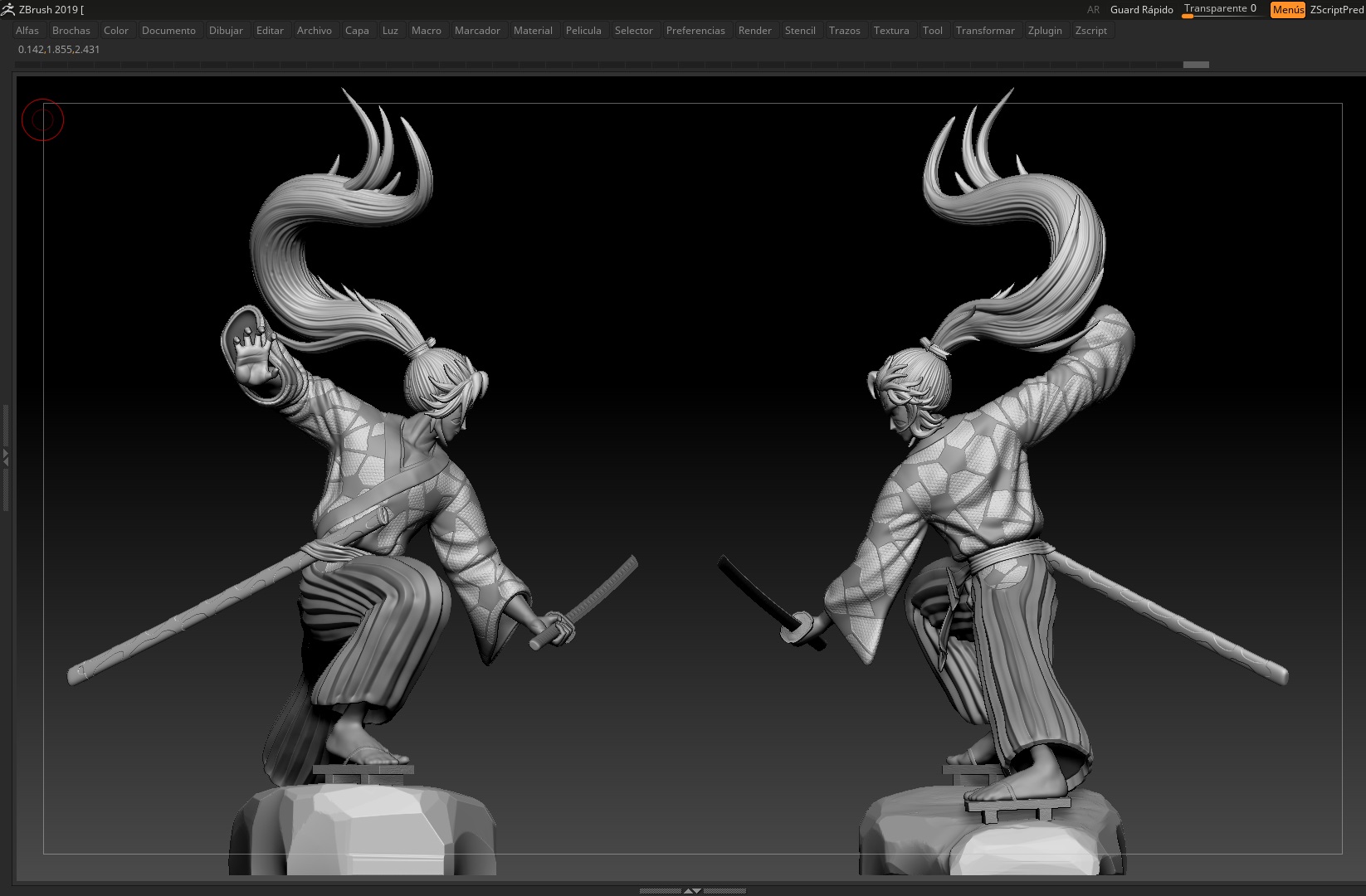The height and width of the screenshot is (896, 1366).
Task: Open the Tool menu
Action: [x=933, y=31]
